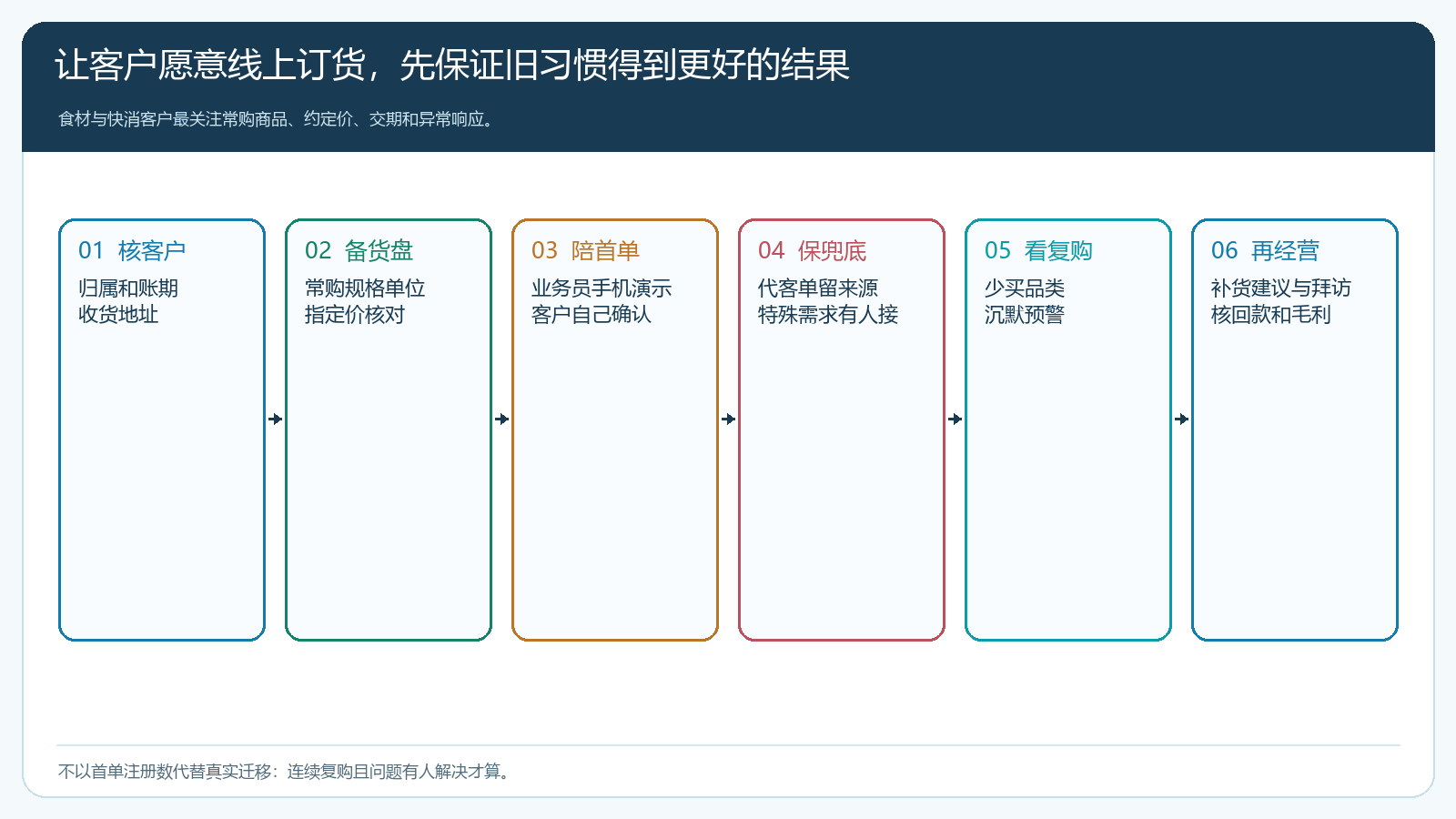The width and height of the screenshot is (1456, 819).
Task: Select text 代客单留来源
Action: [x=818, y=288]
